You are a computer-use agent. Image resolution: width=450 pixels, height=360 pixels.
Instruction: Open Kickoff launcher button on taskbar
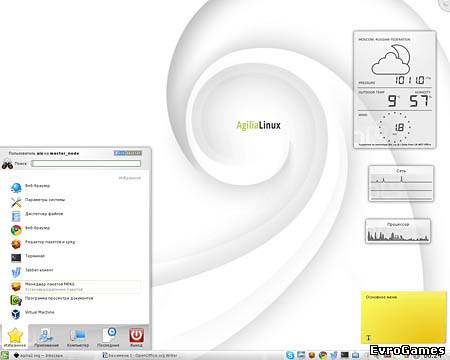[5, 355]
